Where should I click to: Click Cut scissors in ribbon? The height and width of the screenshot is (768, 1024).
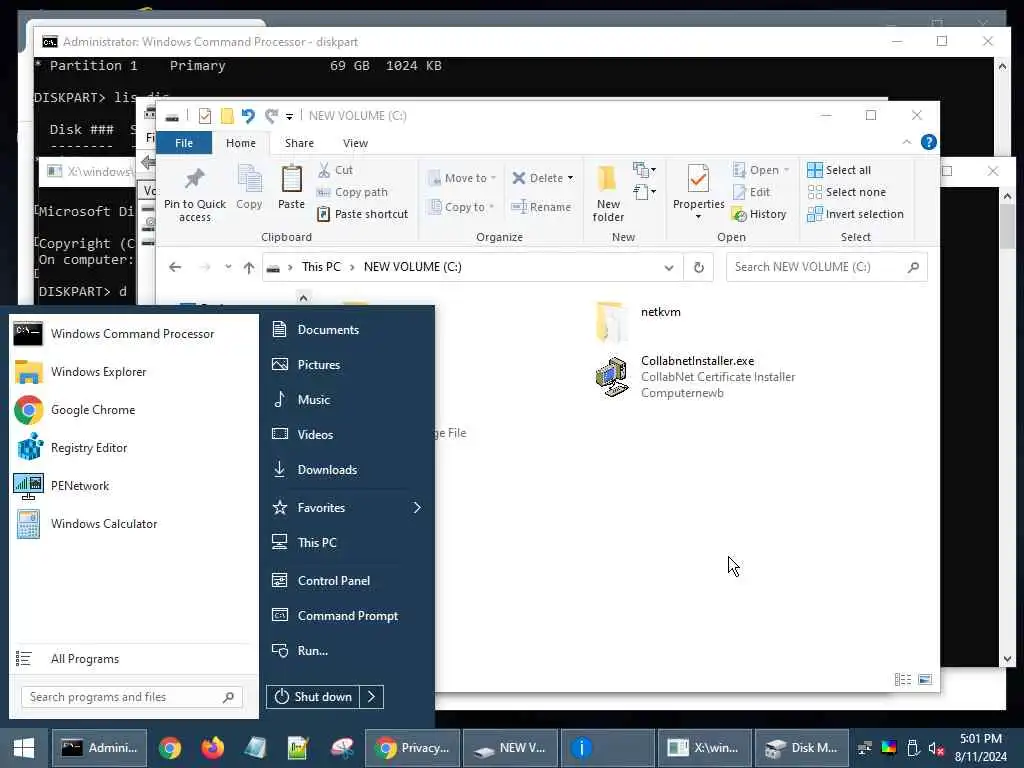tap(324, 170)
